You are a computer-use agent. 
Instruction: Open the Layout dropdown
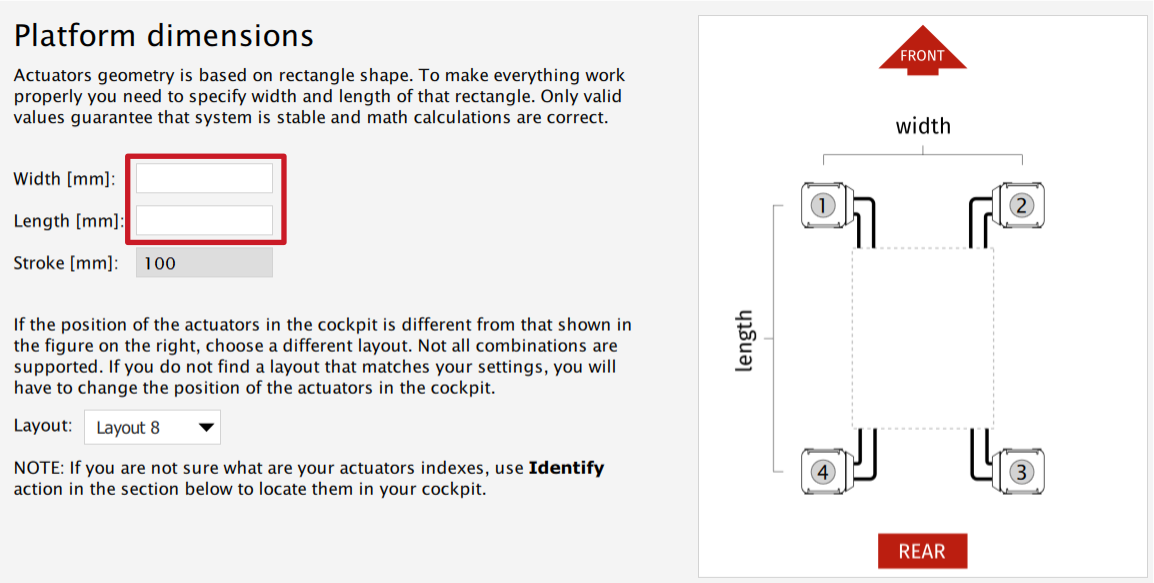(x=152, y=427)
